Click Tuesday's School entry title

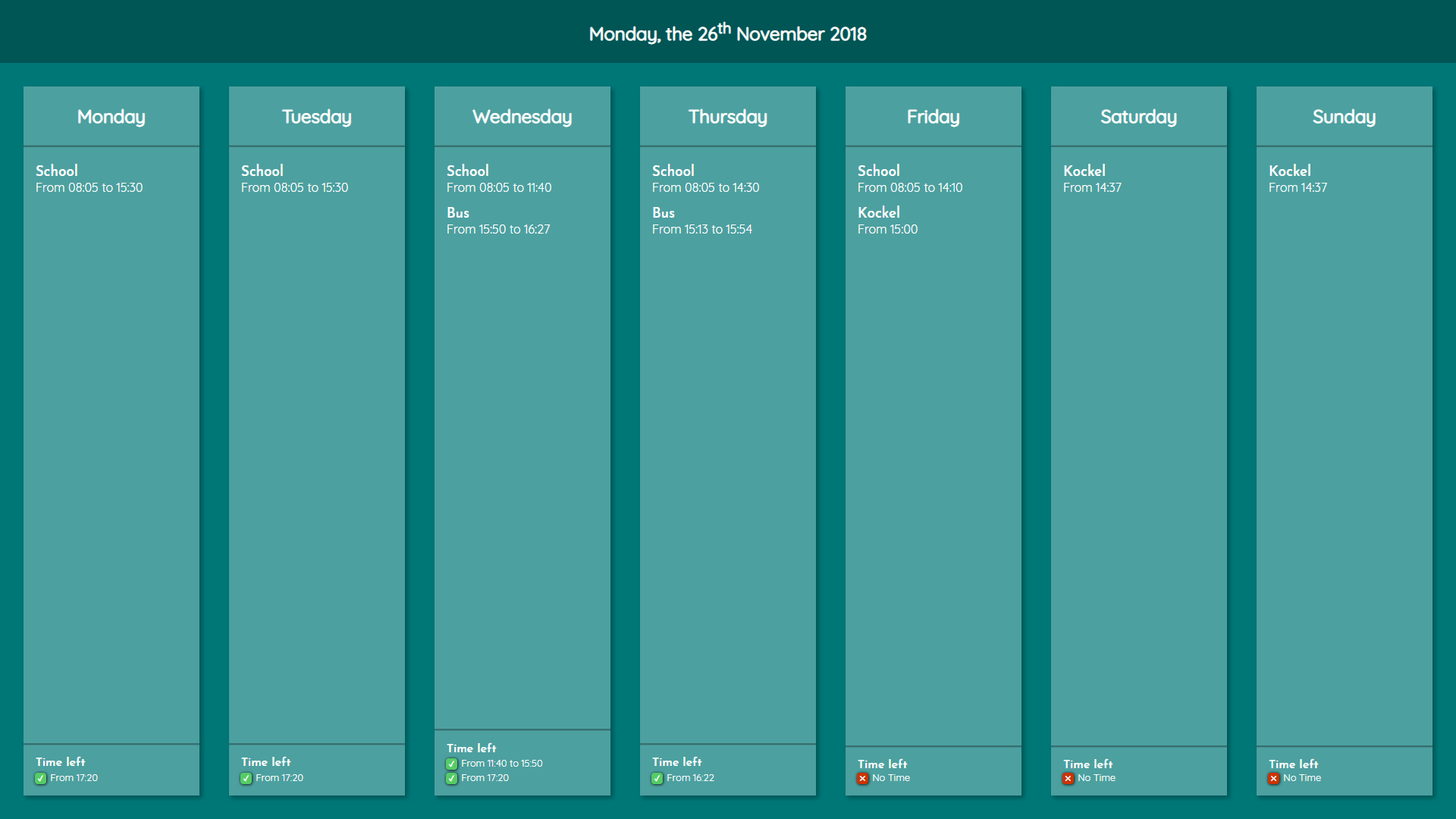[x=262, y=171]
